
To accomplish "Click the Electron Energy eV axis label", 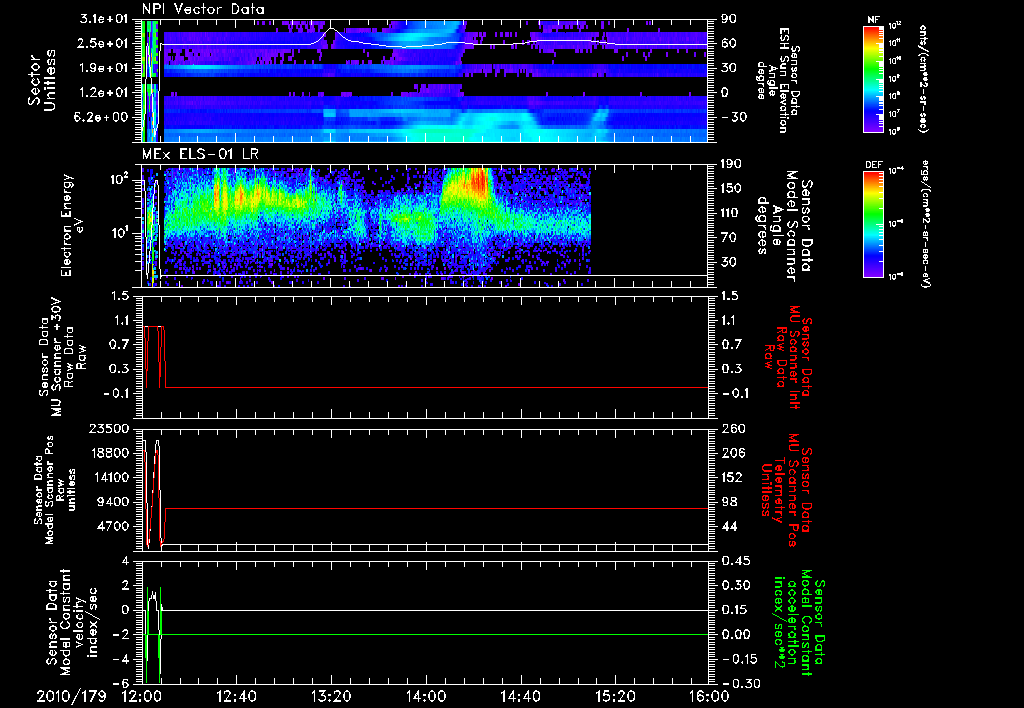I will [73, 225].
